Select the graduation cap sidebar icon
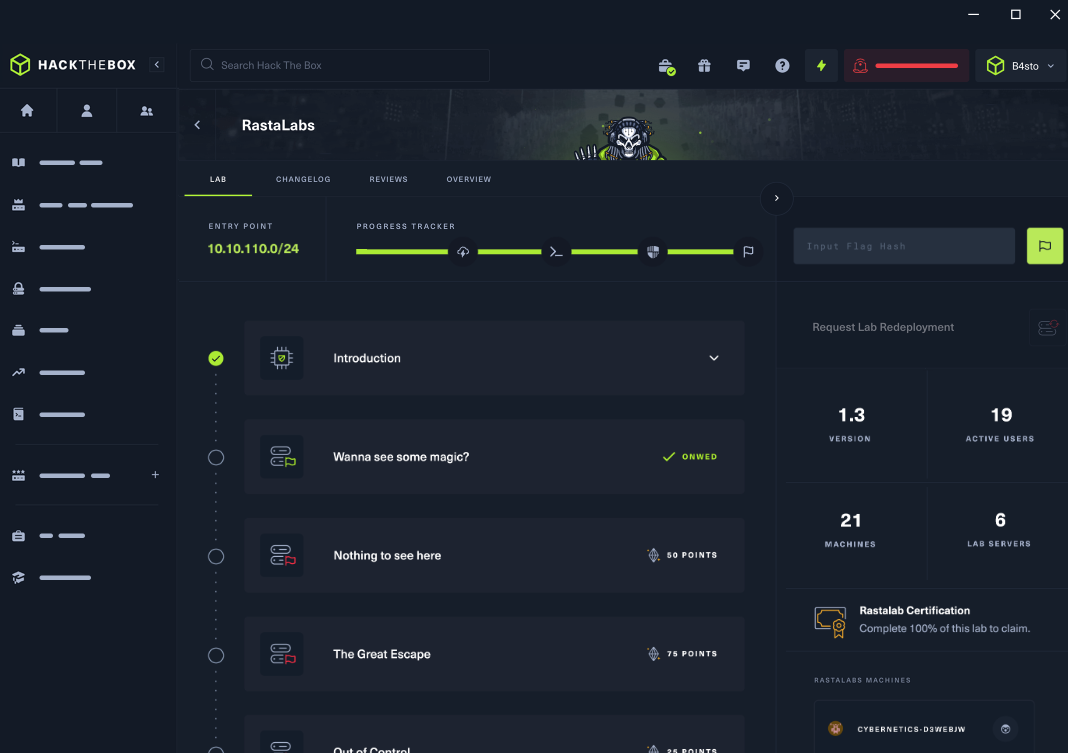 (18, 577)
